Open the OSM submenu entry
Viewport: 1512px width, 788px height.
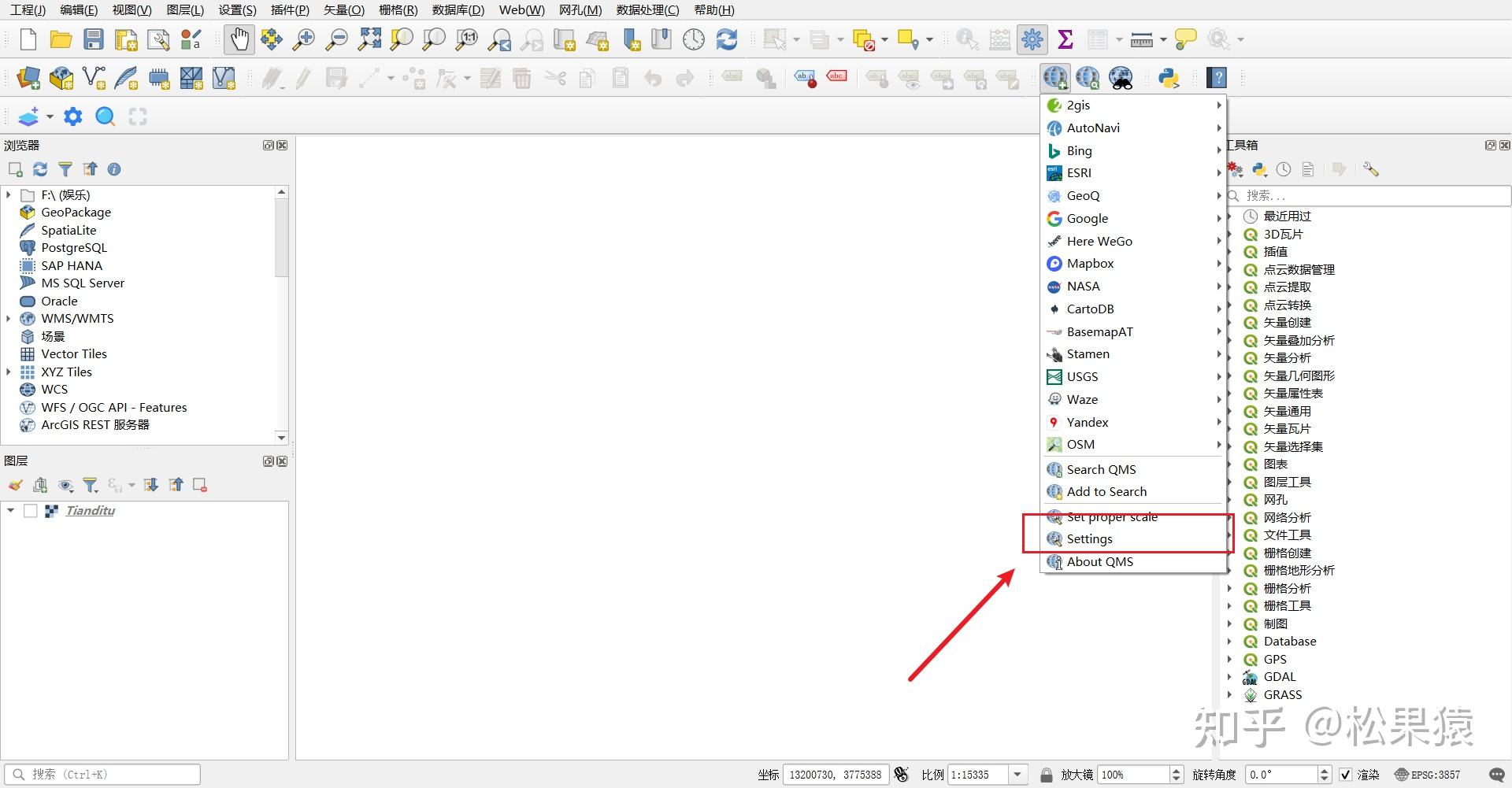coord(1133,445)
